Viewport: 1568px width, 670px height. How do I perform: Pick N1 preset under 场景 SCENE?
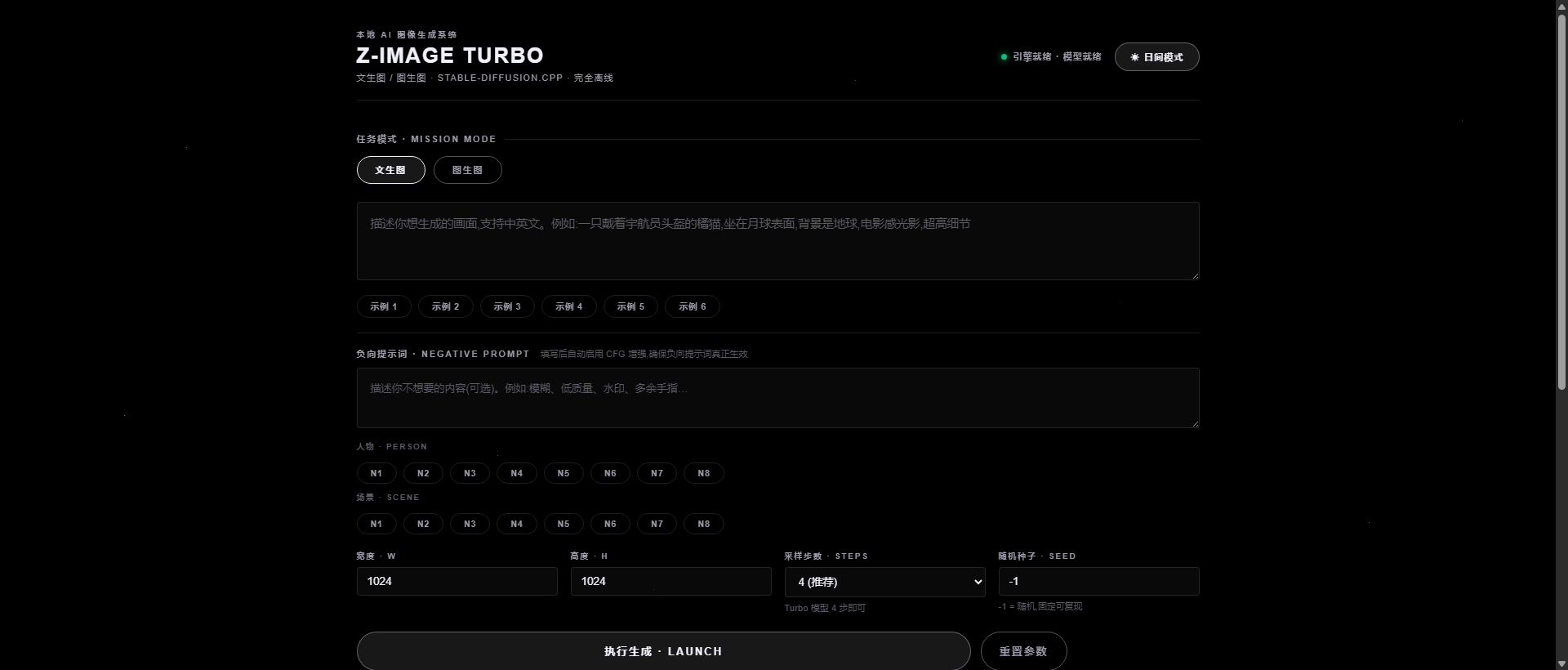pyautogui.click(x=376, y=524)
